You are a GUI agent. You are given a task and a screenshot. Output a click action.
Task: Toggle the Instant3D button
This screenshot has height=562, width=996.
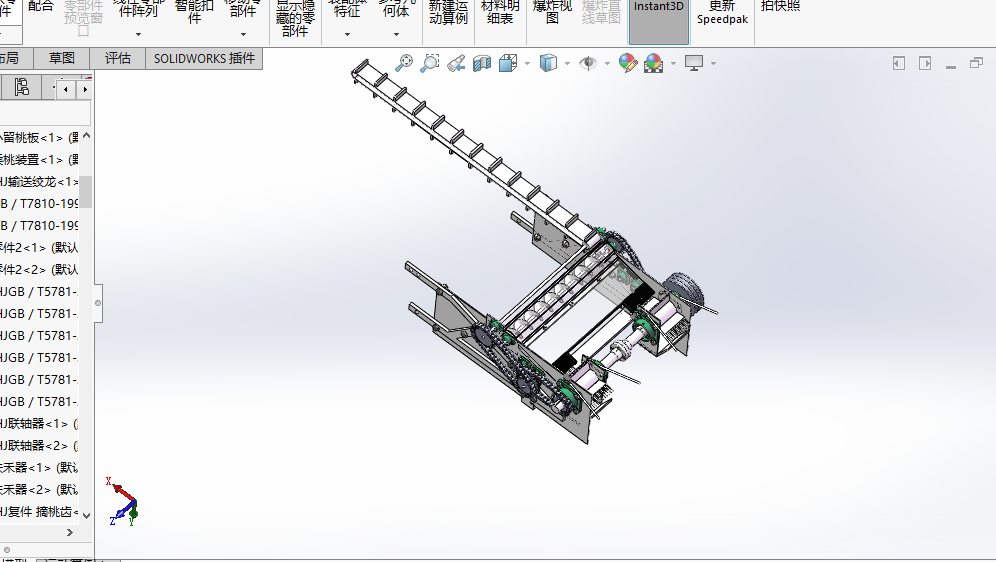tap(659, 21)
